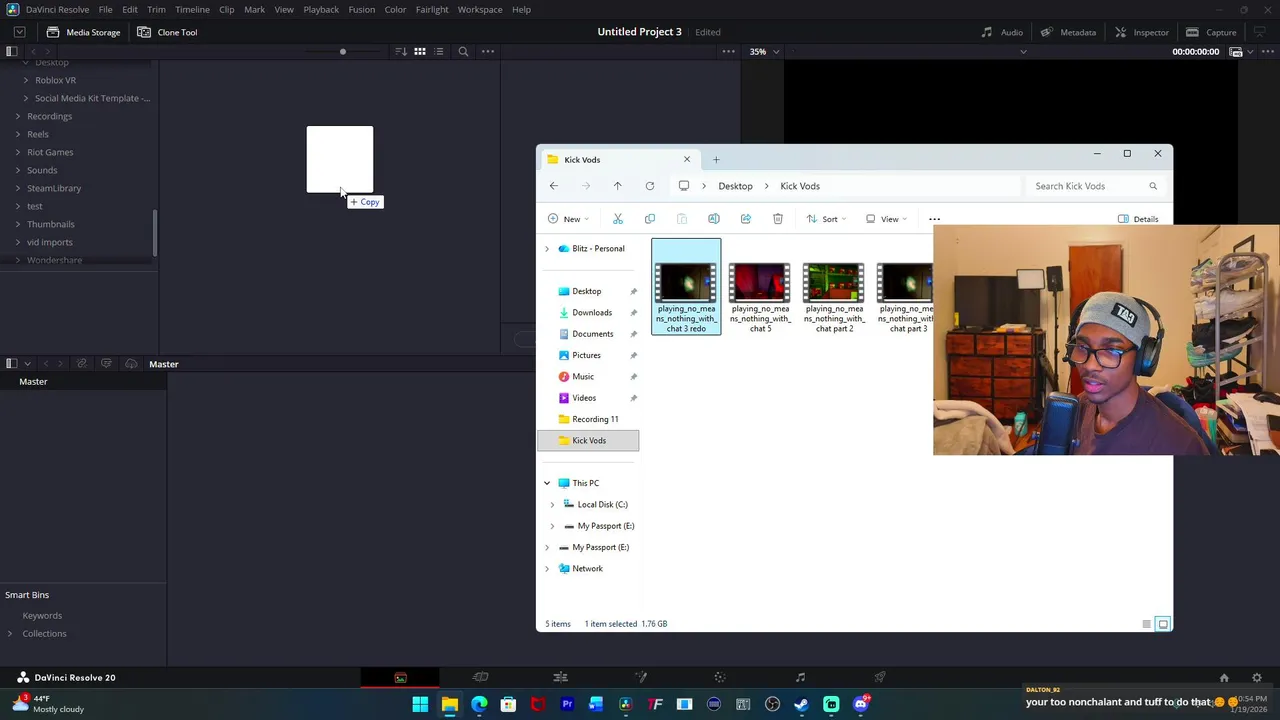This screenshot has height=720, width=1280.
Task: Switch media storage to thumbnail grid view
Action: (x=420, y=51)
